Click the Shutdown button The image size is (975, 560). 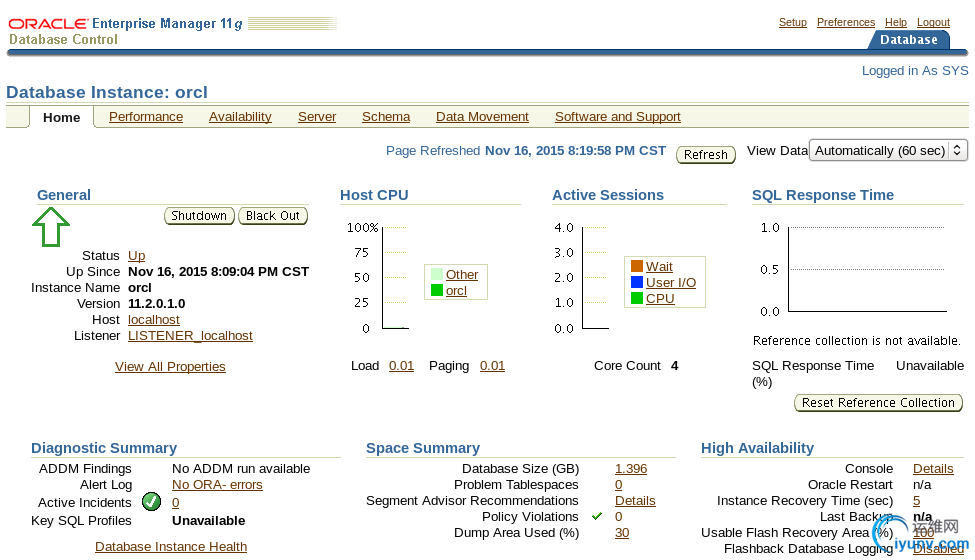(199, 216)
